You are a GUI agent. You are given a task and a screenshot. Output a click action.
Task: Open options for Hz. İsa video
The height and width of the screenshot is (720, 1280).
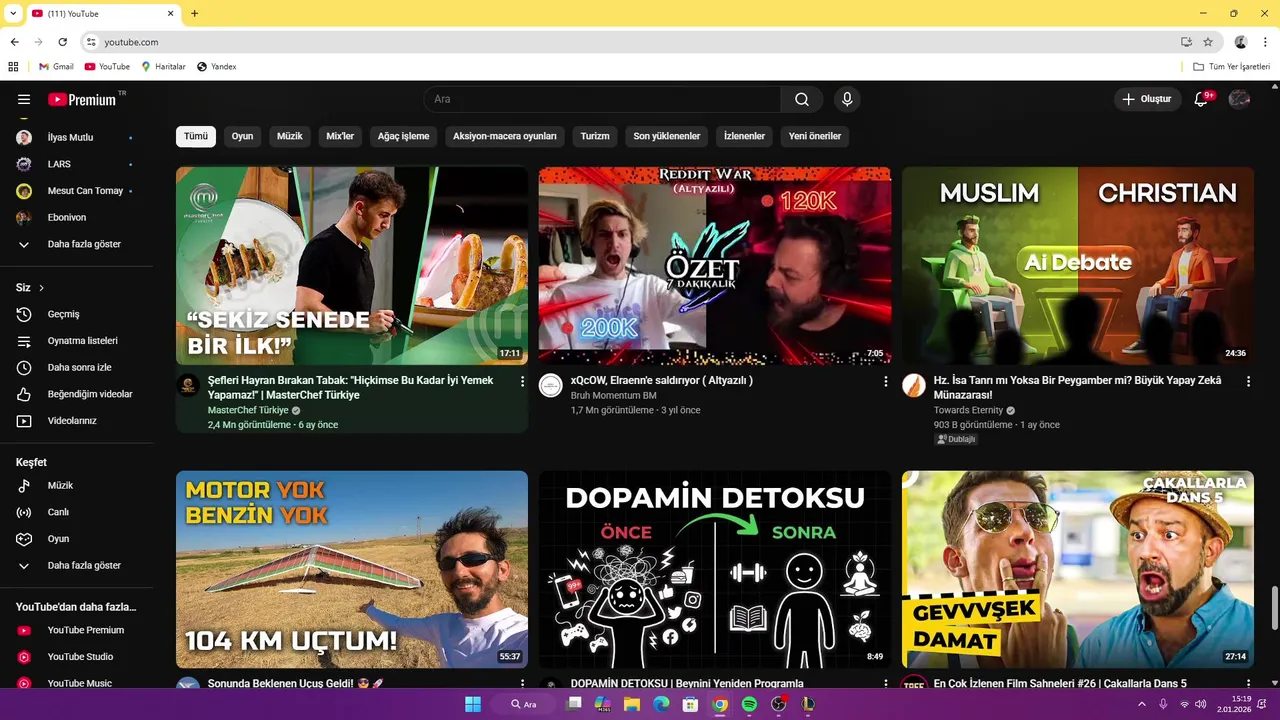[x=1248, y=381]
